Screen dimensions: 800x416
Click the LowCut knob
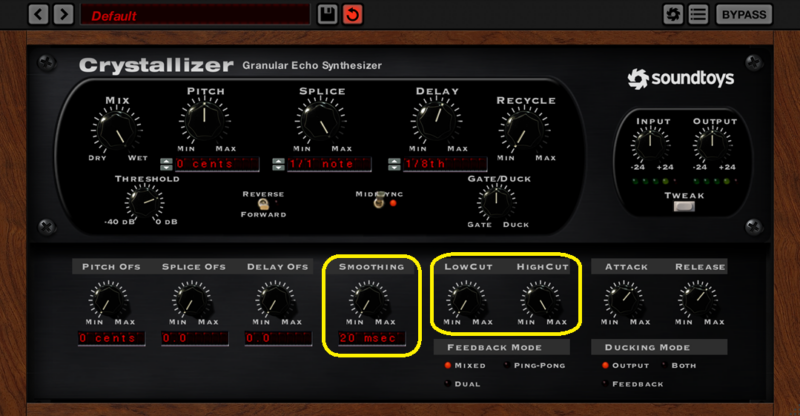point(466,300)
